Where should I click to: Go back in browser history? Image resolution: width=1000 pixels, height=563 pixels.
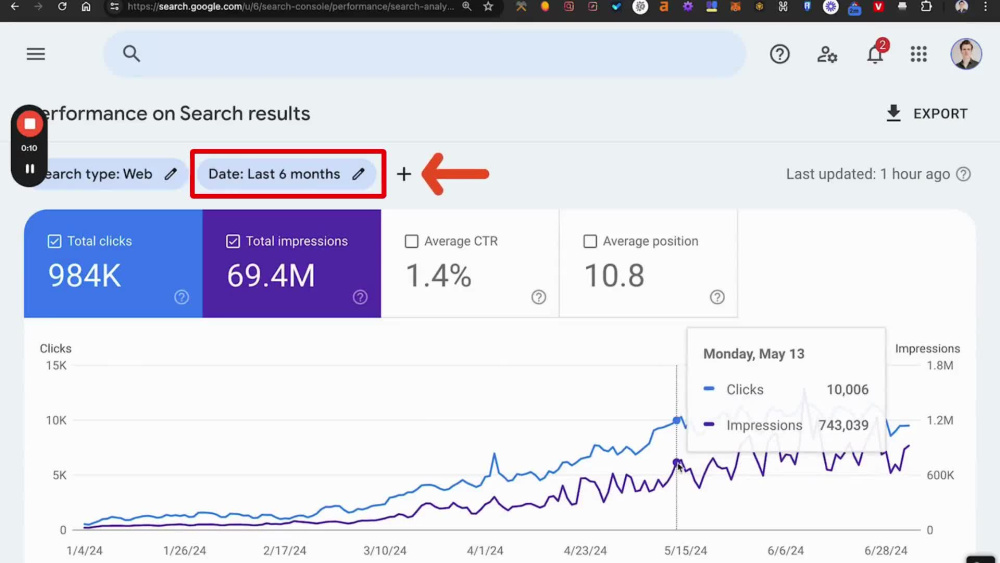(x=14, y=6)
